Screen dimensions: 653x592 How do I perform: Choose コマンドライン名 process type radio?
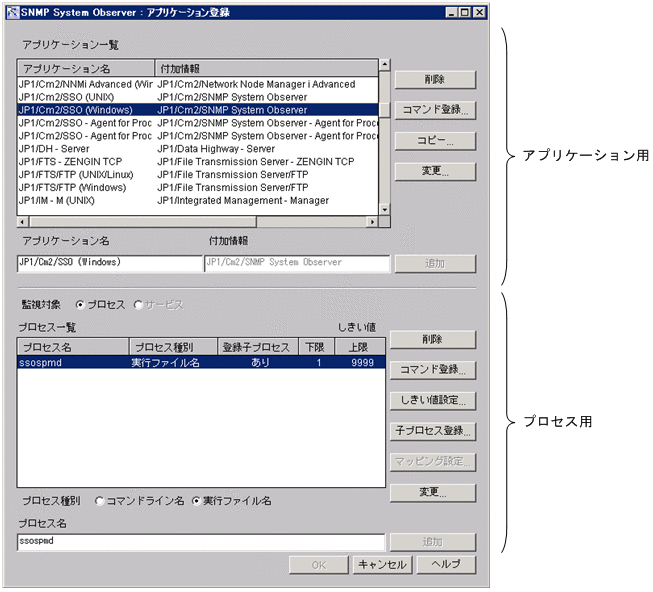[99, 501]
